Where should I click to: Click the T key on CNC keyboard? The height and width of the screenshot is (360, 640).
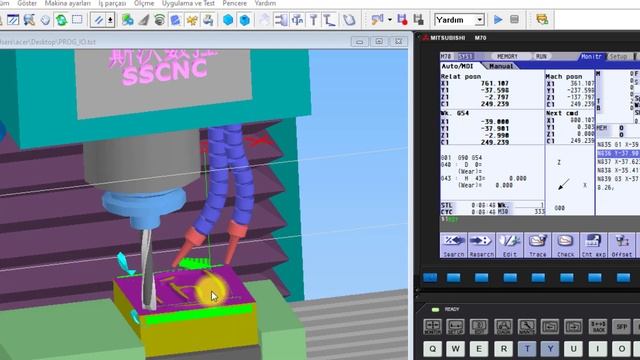click(527, 349)
